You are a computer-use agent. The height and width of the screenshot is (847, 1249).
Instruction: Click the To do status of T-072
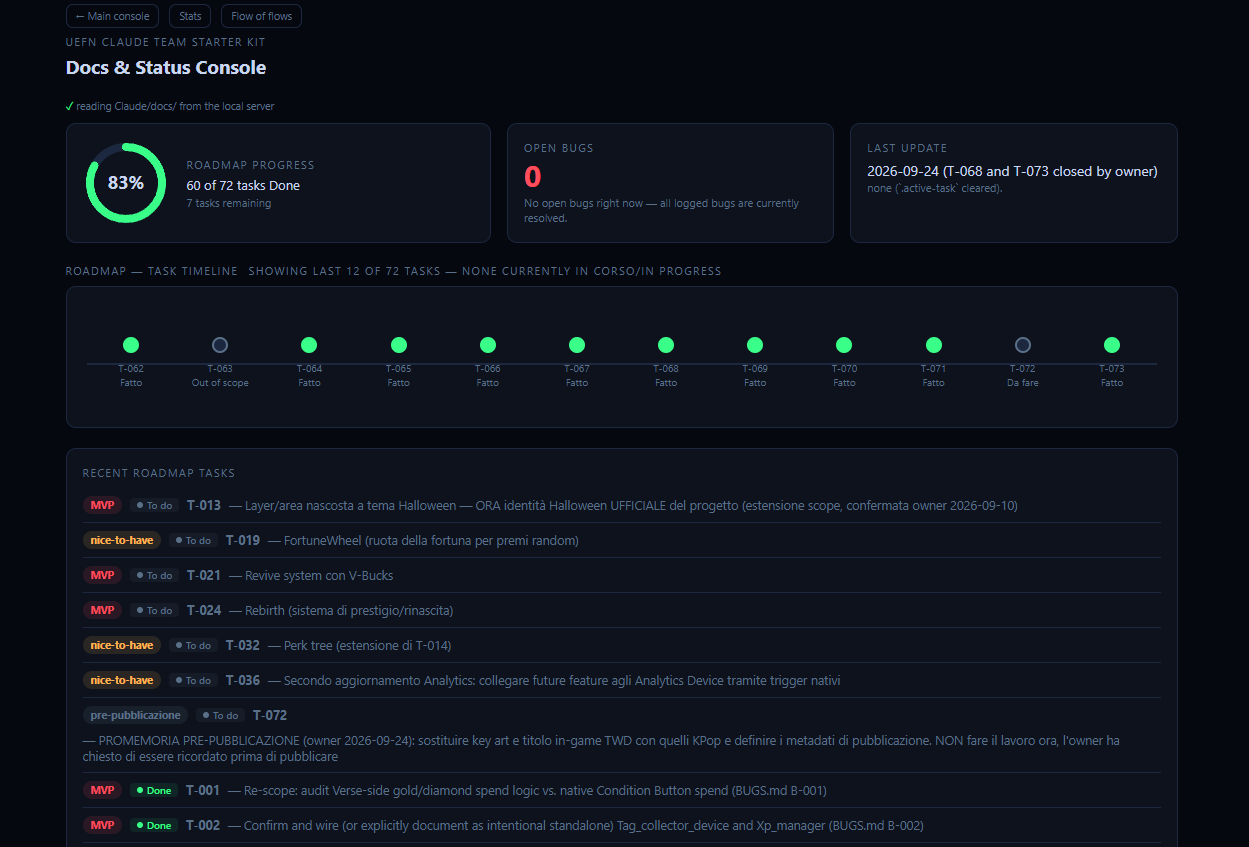[x=220, y=715]
